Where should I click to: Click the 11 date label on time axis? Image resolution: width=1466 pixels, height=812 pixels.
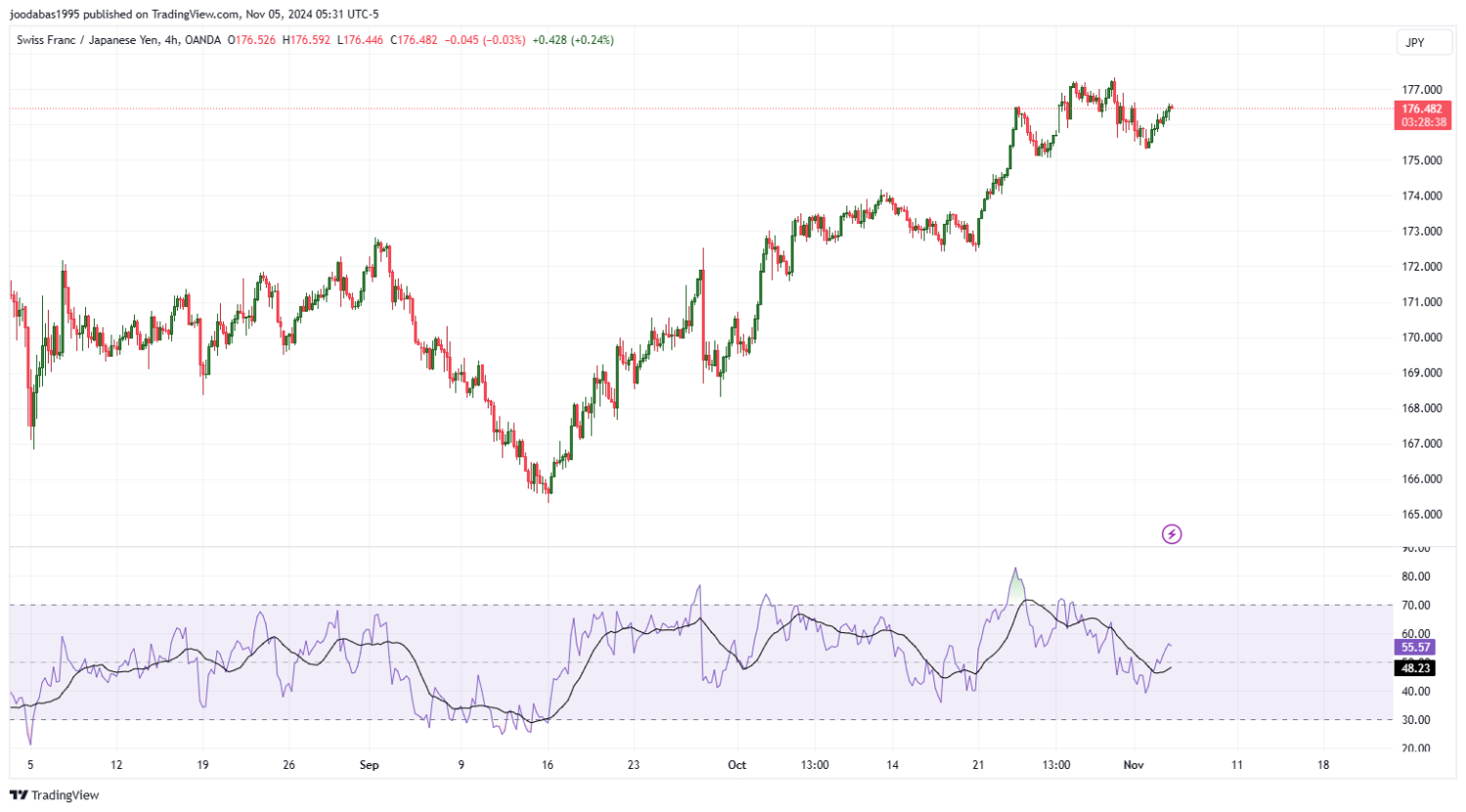[1237, 765]
